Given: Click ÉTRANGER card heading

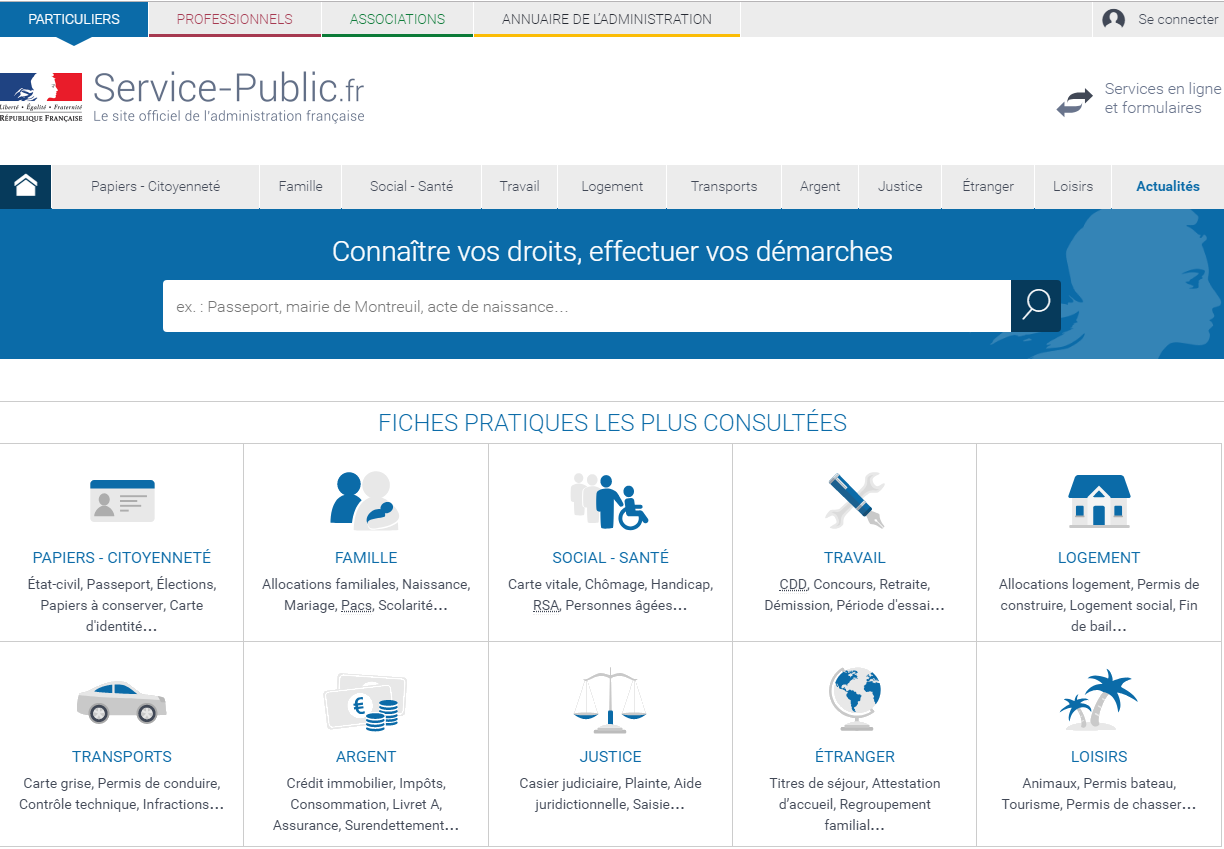Looking at the screenshot, I should coord(855,757).
